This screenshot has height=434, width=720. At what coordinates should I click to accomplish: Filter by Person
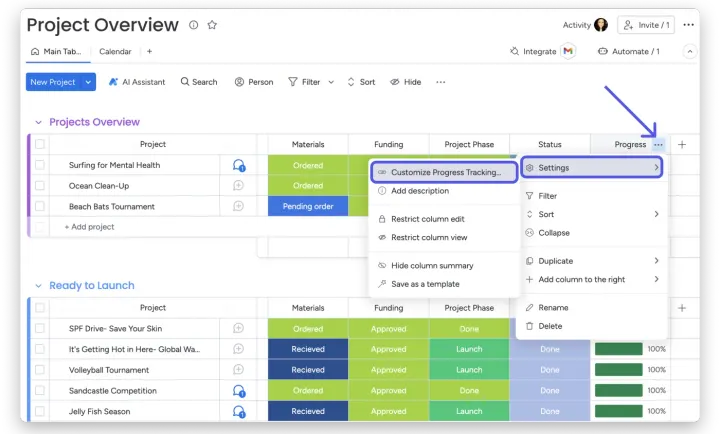click(x=254, y=82)
